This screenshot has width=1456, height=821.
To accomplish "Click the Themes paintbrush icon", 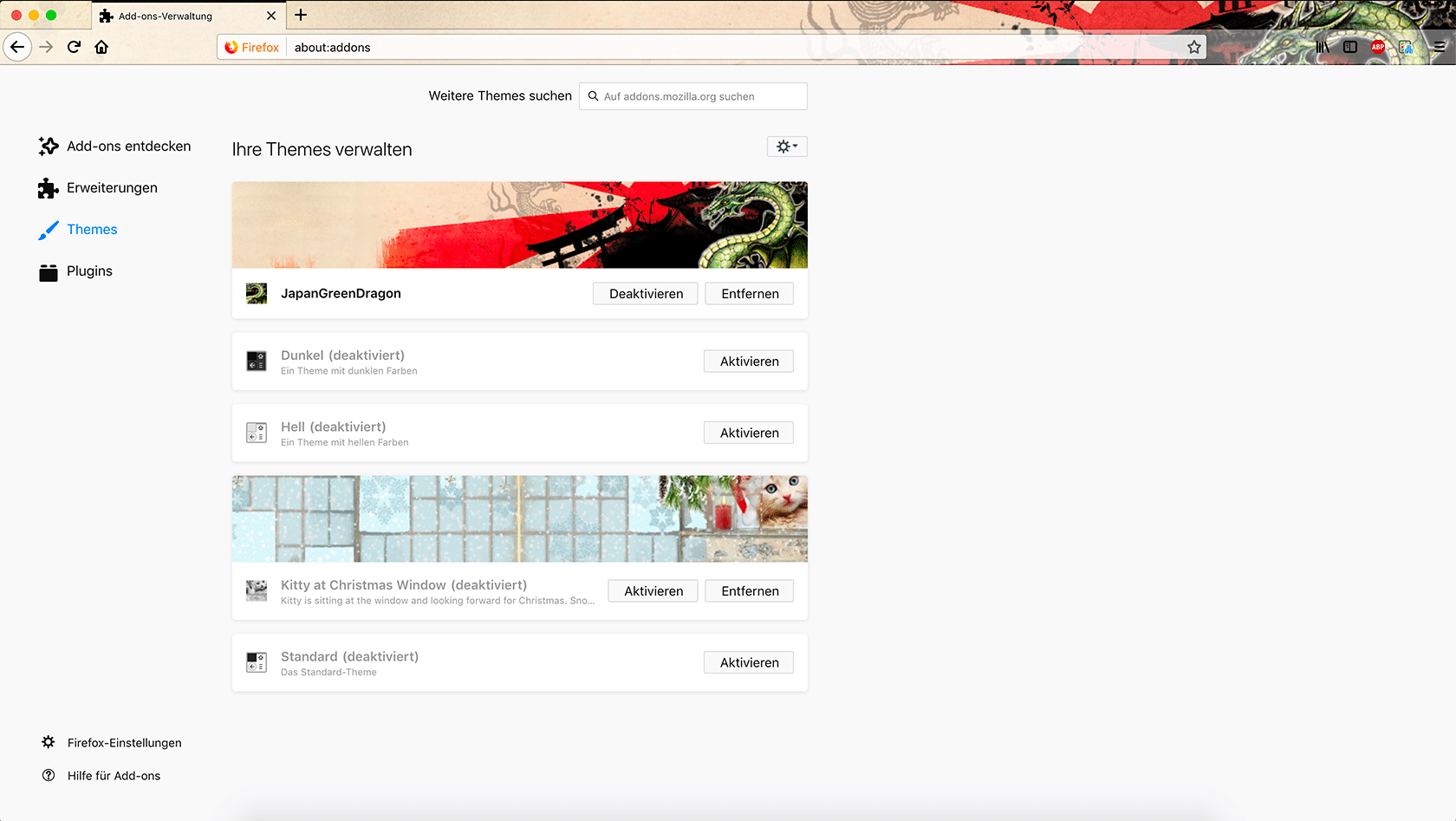I will 49,230.
